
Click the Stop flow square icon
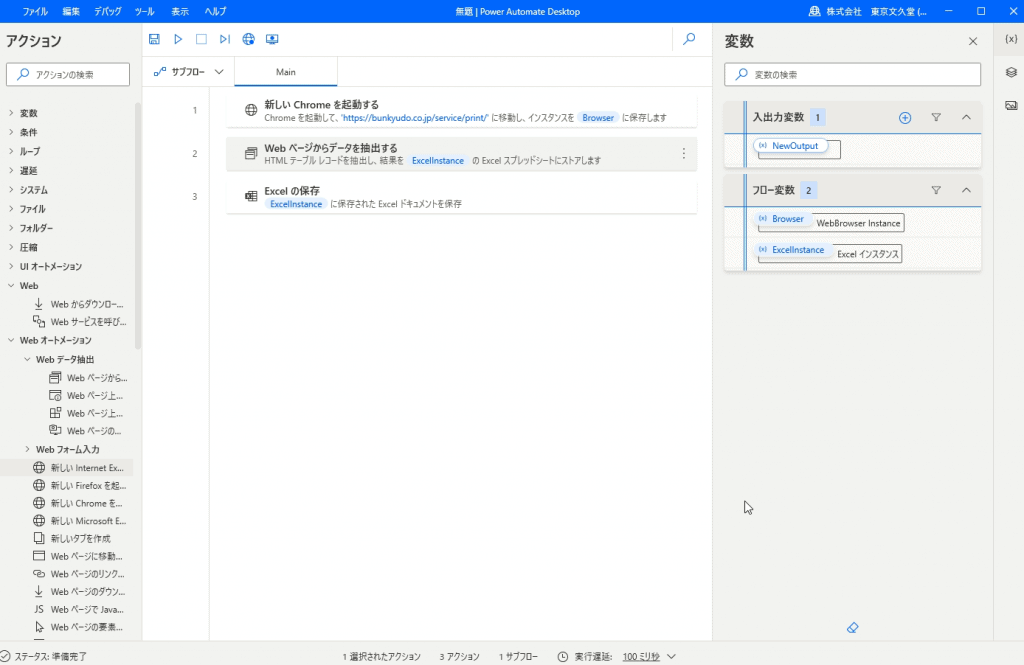201,39
